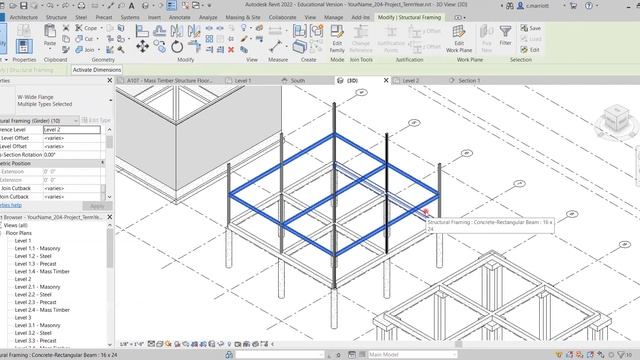Click the user account icon for c.marriott
640x360 pixels.
pos(520,6)
